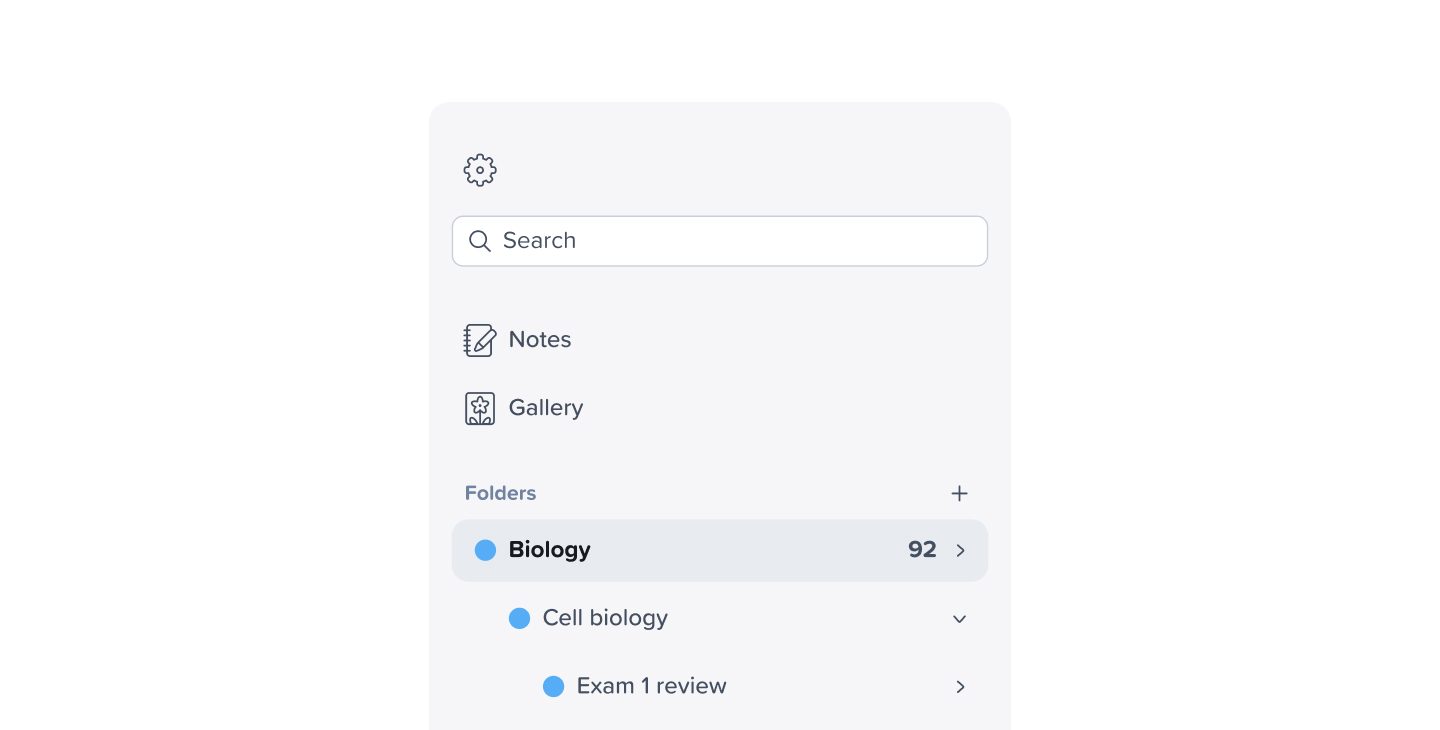Image resolution: width=1440 pixels, height=730 pixels.
Task: Click the 92 note count badge
Action: (921, 549)
